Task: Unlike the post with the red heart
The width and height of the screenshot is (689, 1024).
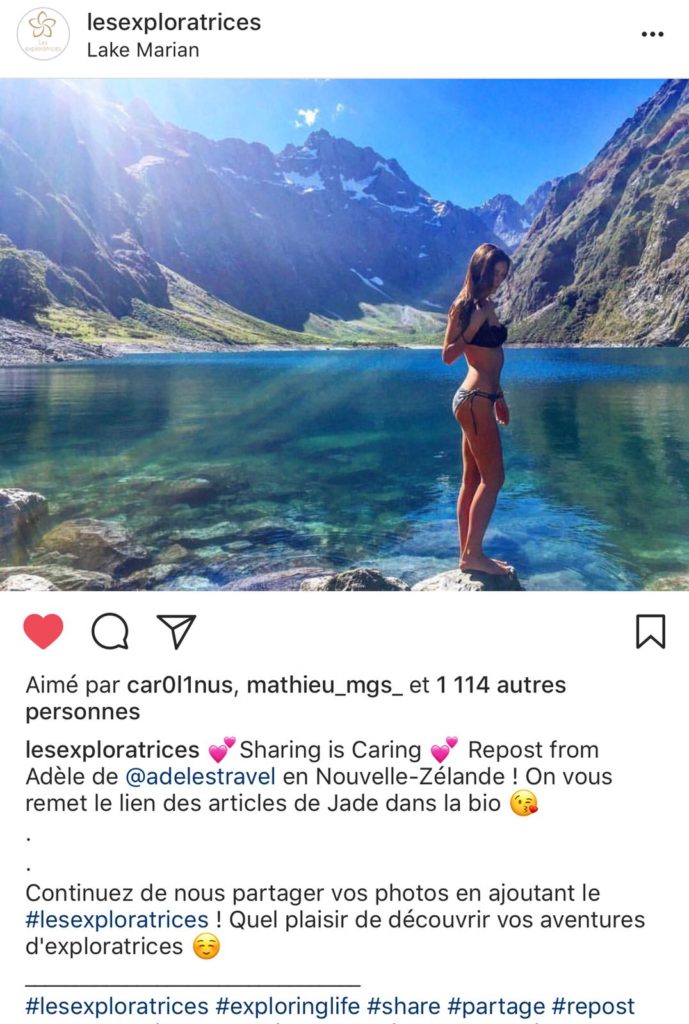Action: pos(43,631)
